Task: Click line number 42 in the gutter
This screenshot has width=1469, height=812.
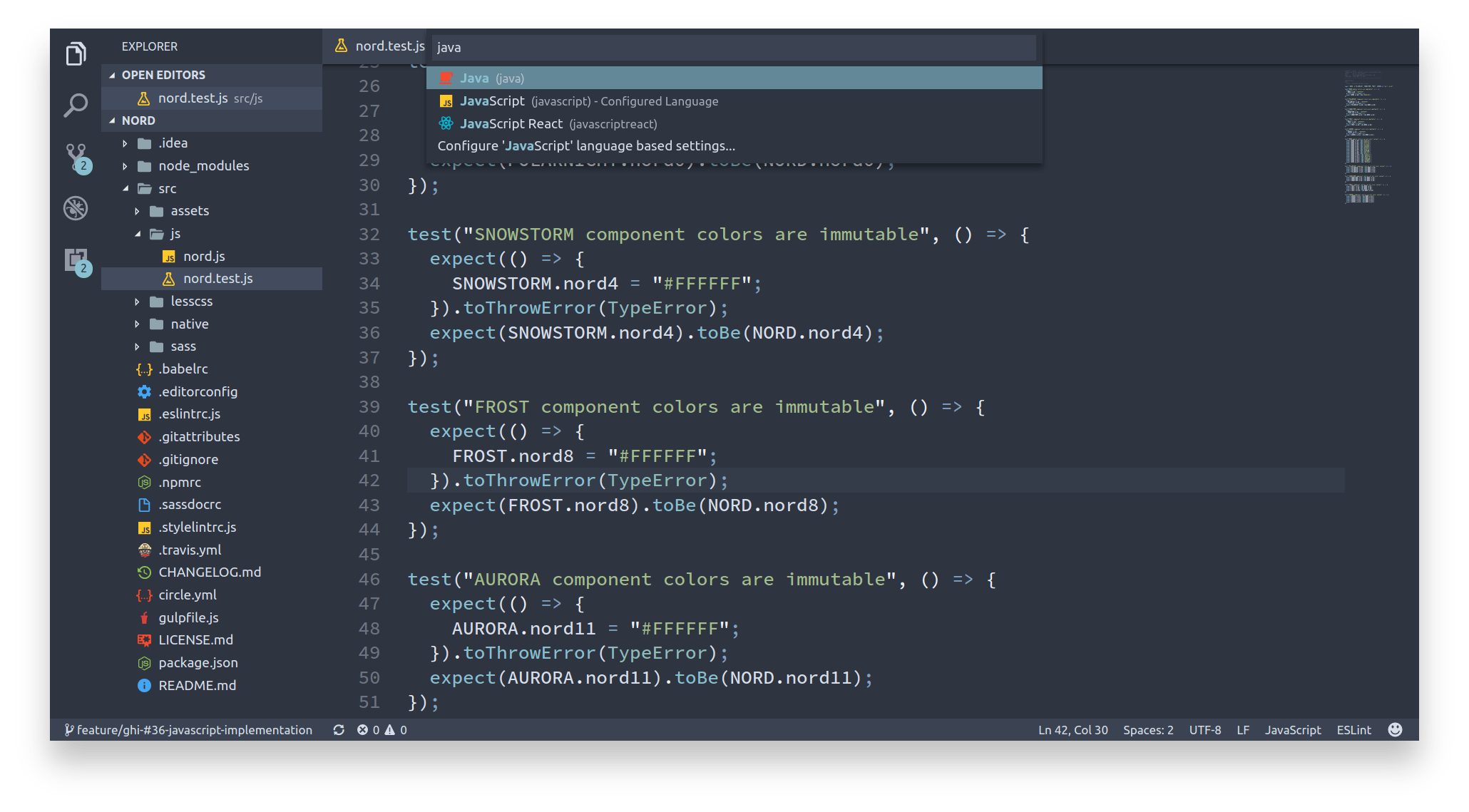Action: 369,480
